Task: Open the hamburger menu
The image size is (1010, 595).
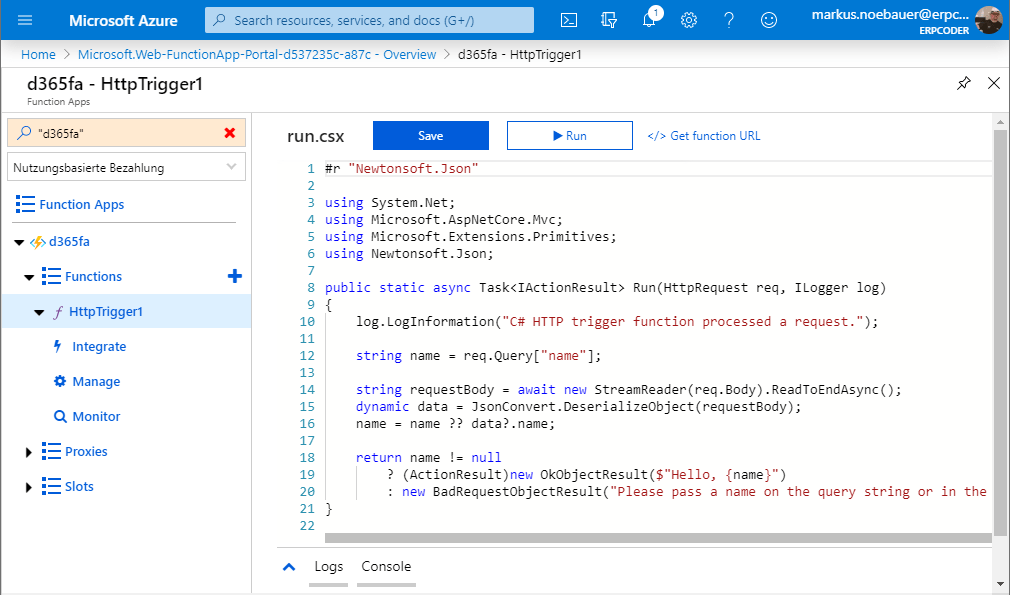Action: tap(26, 20)
